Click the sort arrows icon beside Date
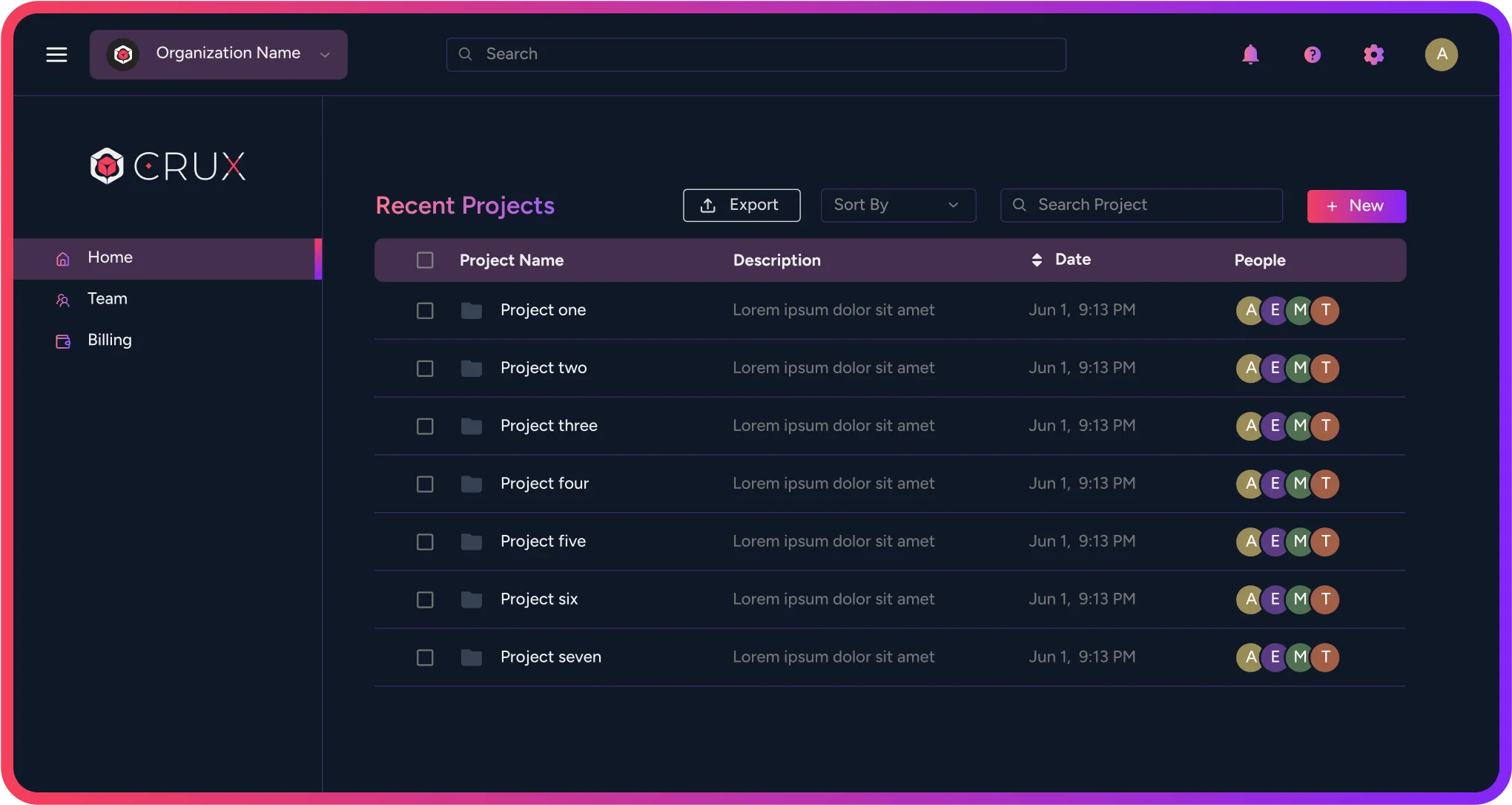The height and width of the screenshot is (805, 1512). tap(1037, 260)
